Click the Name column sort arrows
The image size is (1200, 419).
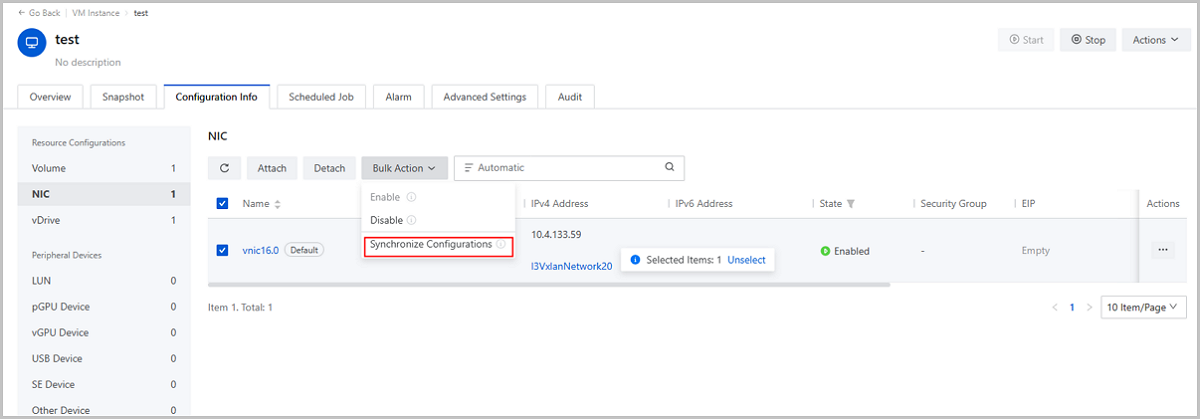click(277, 204)
